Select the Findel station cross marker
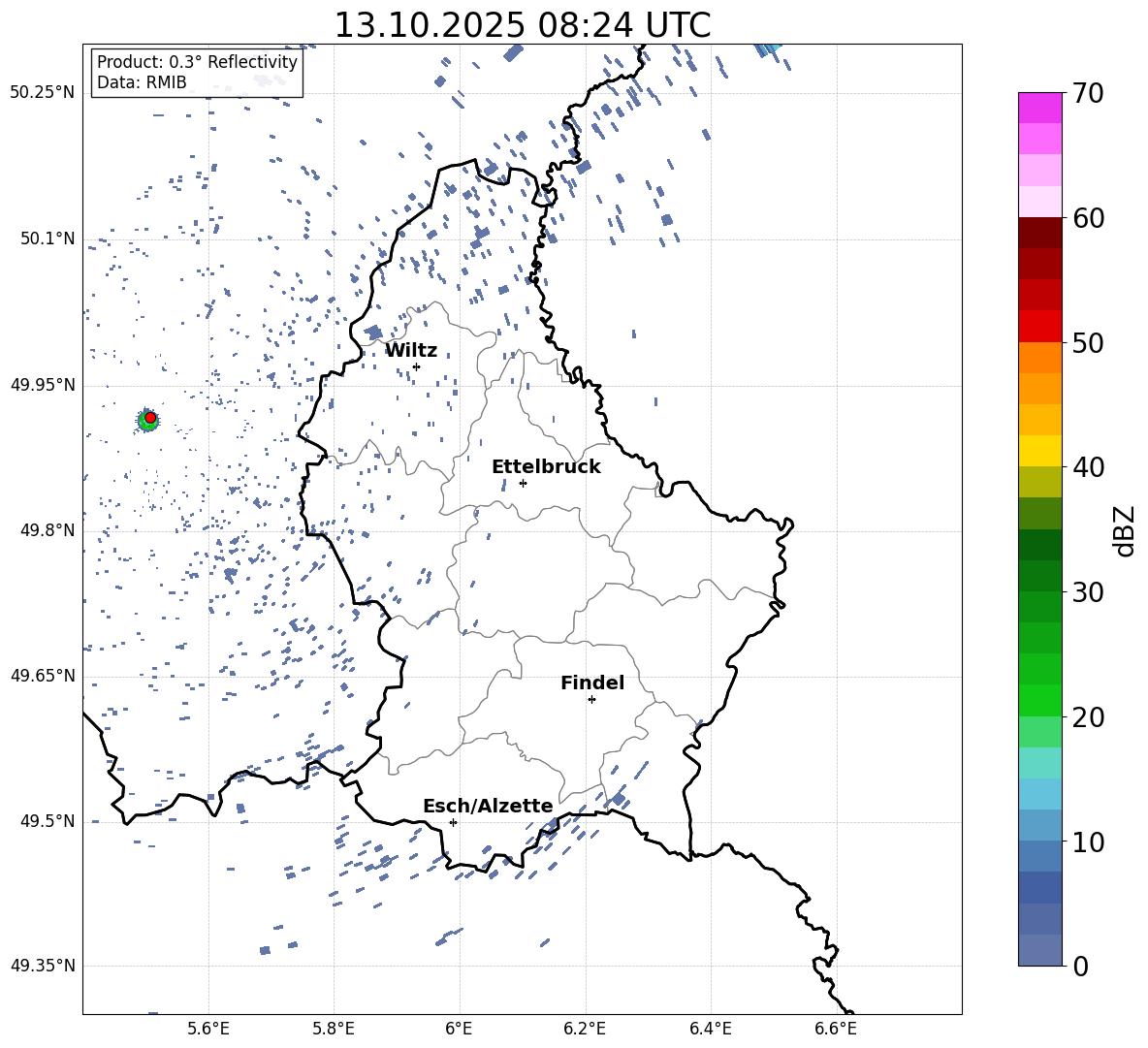 pyautogui.click(x=591, y=699)
